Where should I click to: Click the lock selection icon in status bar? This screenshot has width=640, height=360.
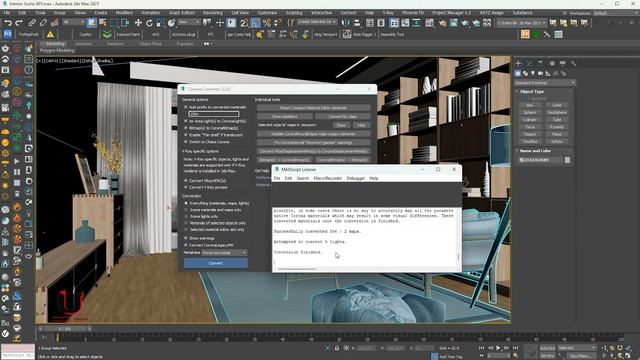337,348
